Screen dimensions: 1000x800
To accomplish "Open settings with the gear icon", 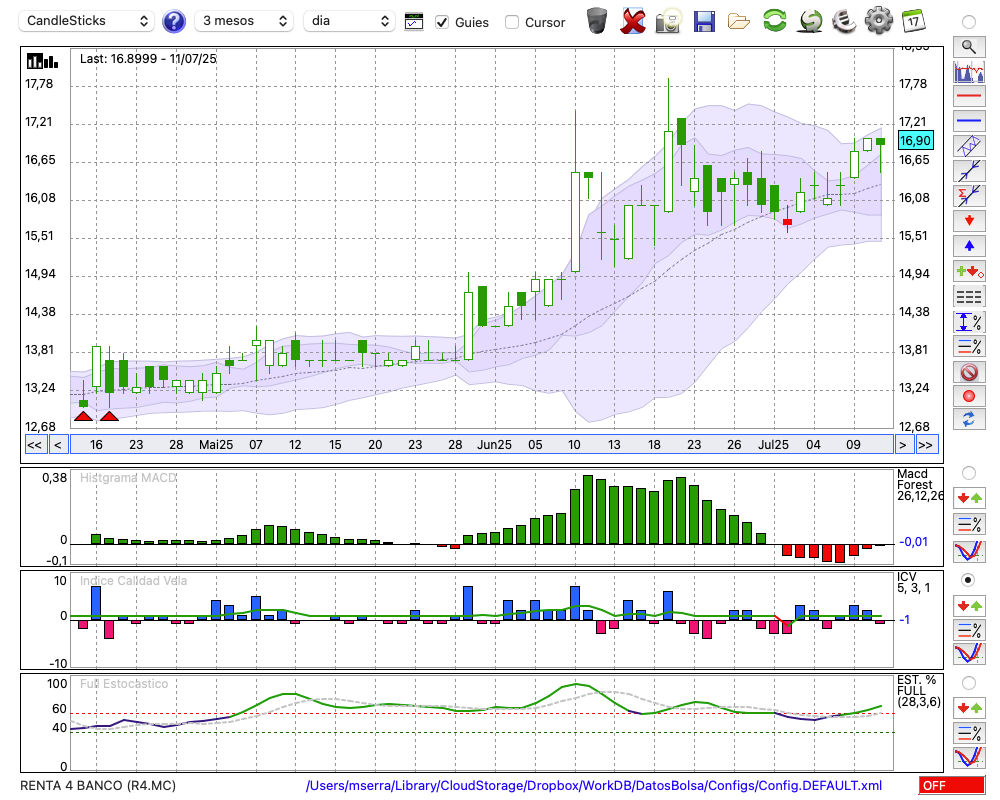I will click(x=879, y=21).
